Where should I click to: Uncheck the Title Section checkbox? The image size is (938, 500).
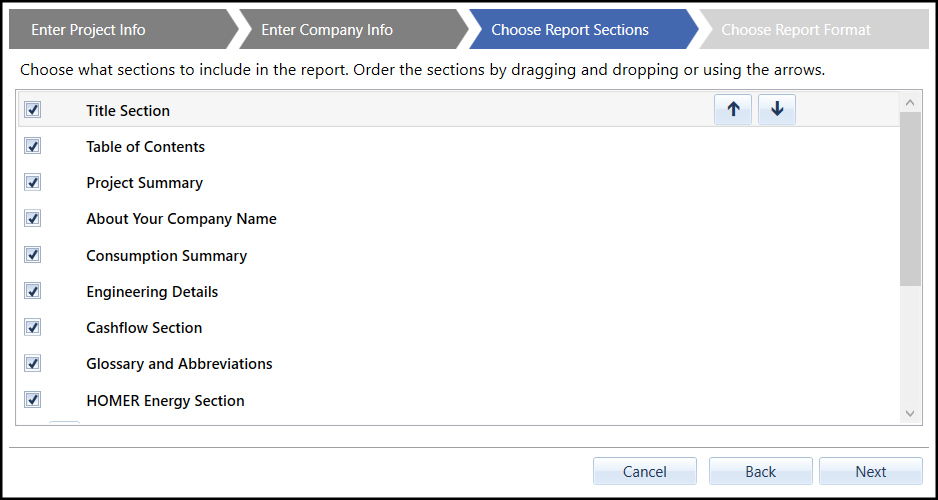pyautogui.click(x=32, y=110)
